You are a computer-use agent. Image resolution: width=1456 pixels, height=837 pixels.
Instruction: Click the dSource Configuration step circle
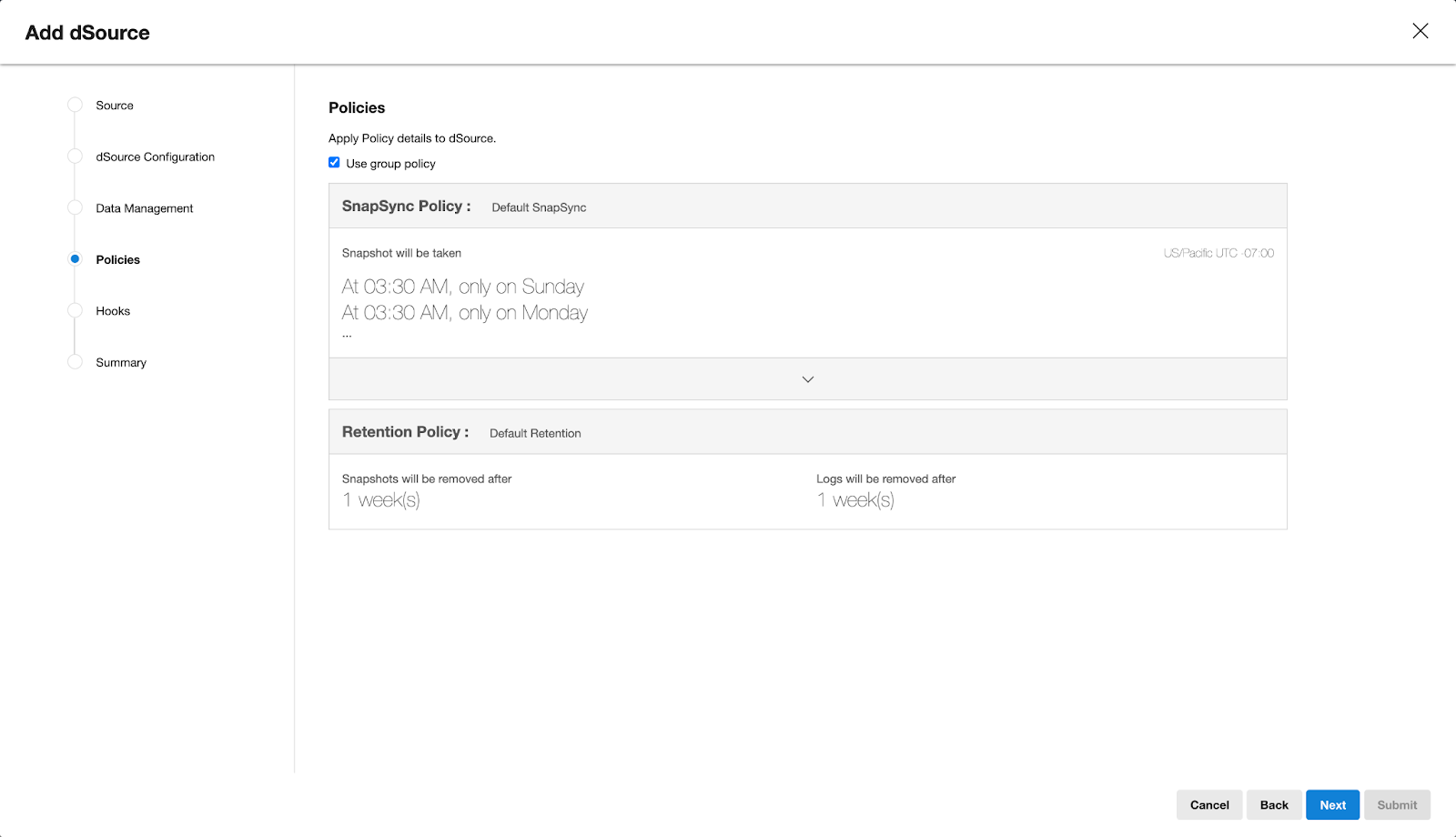[x=76, y=156]
